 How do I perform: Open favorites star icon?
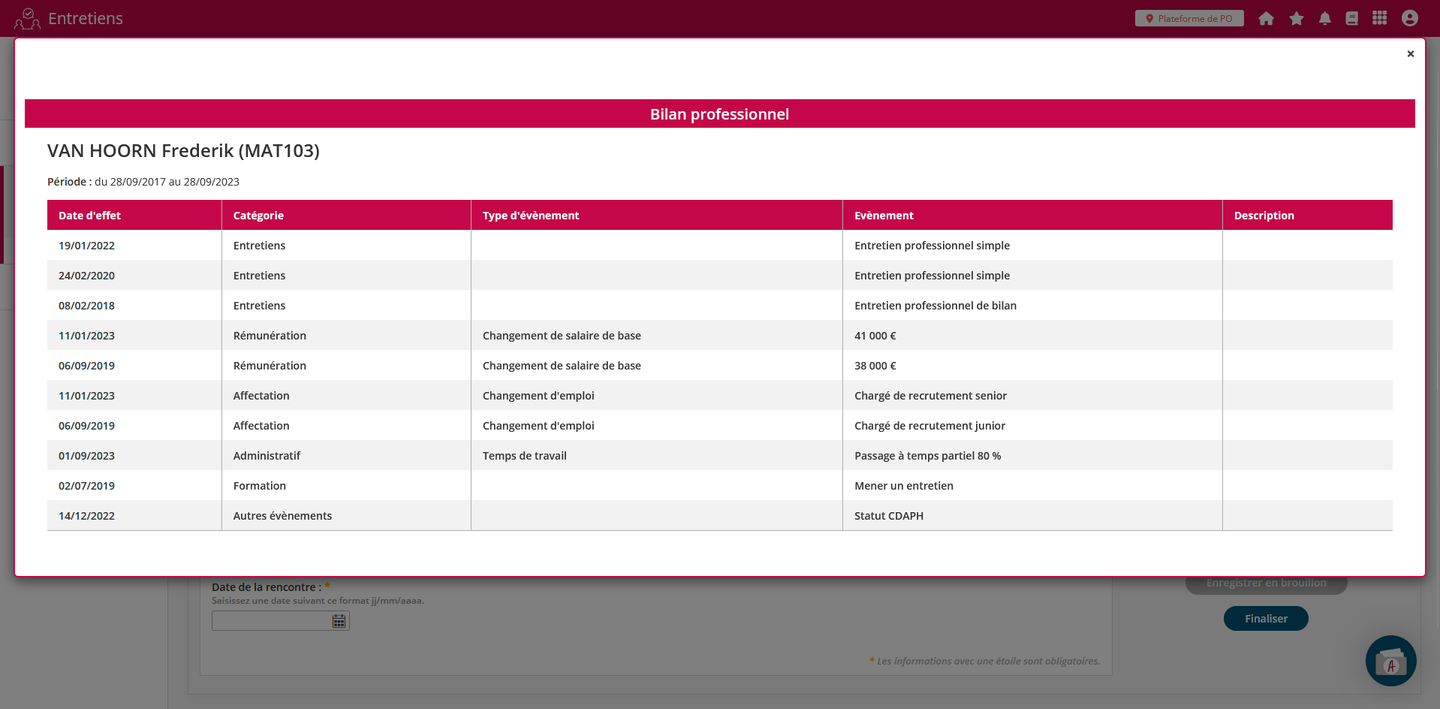[x=1296, y=18]
